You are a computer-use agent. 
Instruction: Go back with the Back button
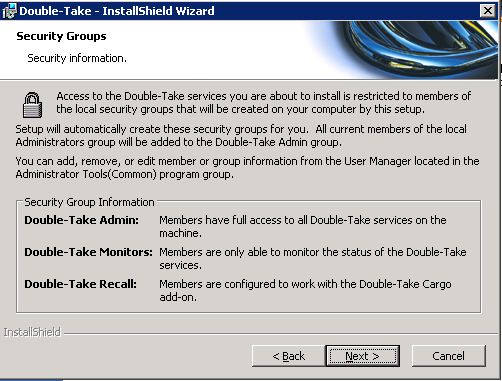coord(288,356)
